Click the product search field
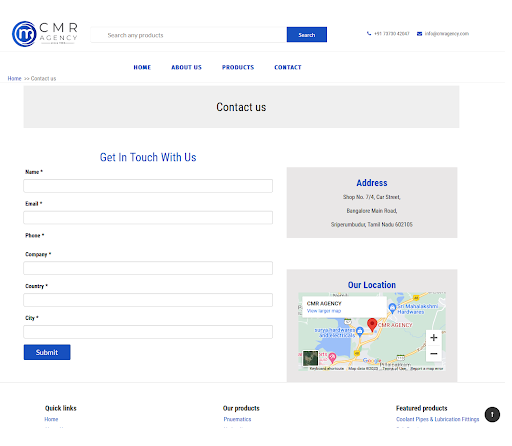 189,35
